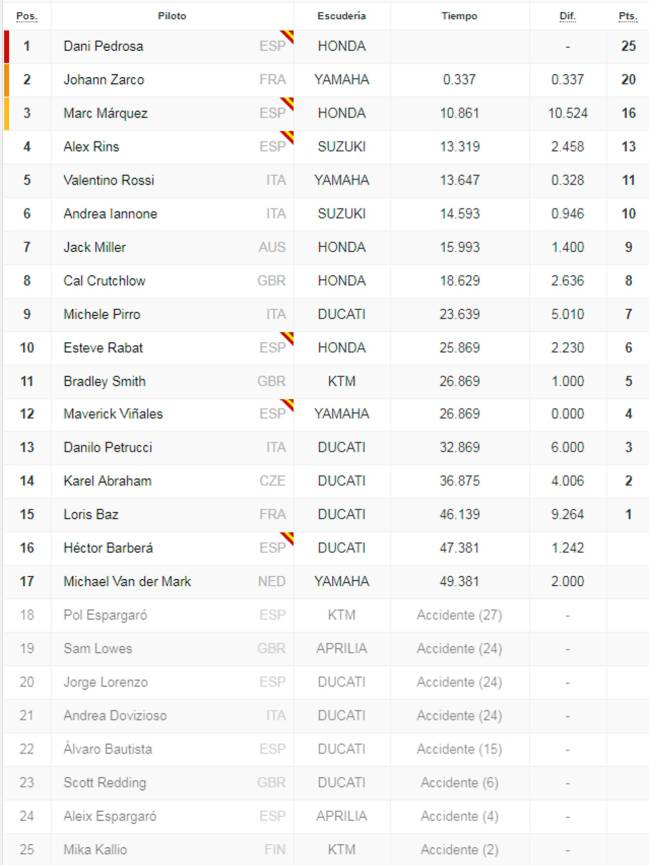Click the Dif. column header

[567, 17]
